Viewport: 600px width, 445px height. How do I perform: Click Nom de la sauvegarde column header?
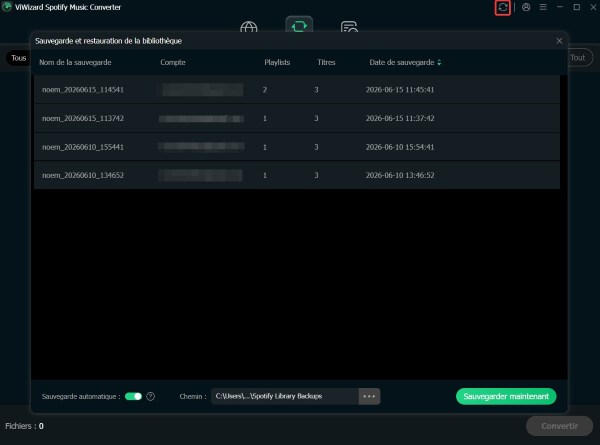(75, 62)
